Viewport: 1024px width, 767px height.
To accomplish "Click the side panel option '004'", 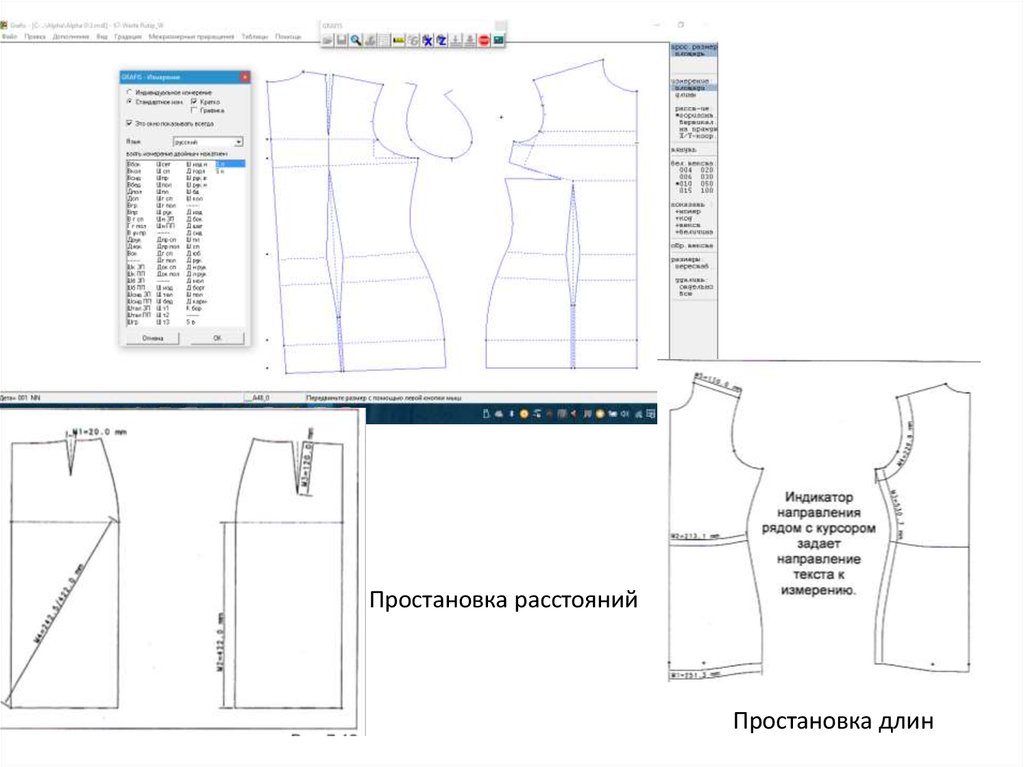I will (x=685, y=170).
